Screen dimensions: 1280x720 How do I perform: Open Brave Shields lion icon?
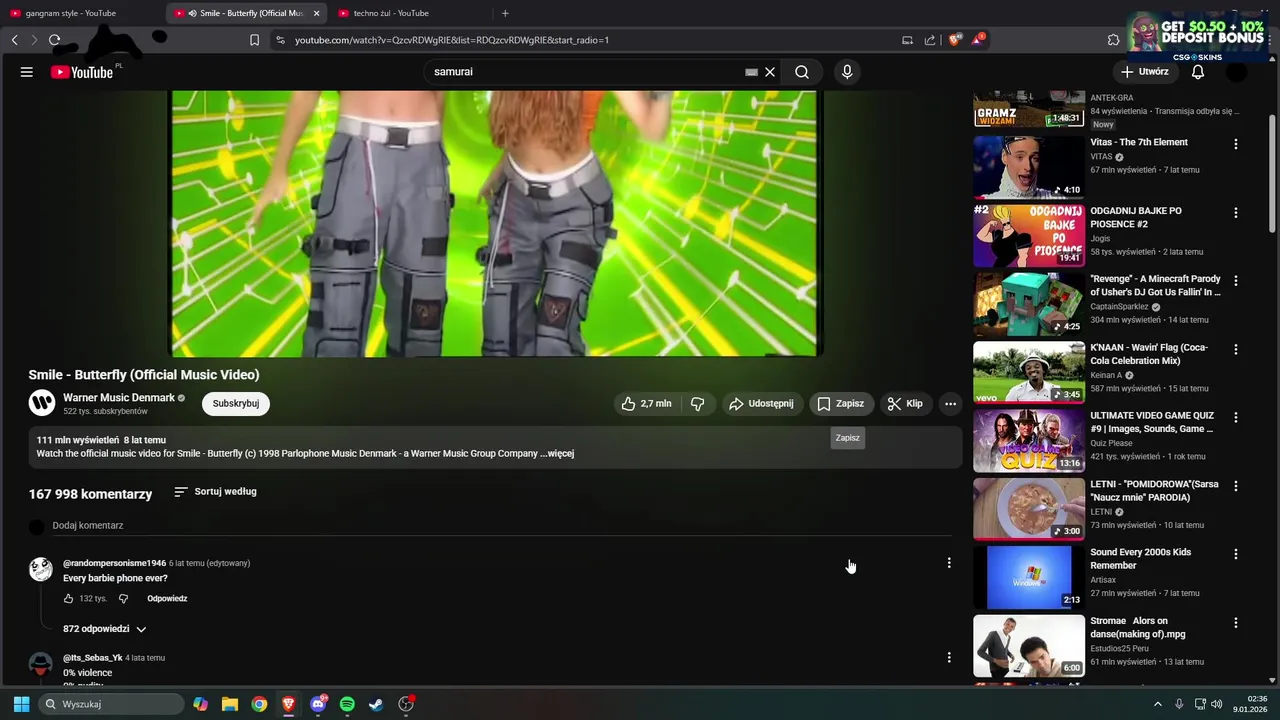pyautogui.click(x=955, y=40)
